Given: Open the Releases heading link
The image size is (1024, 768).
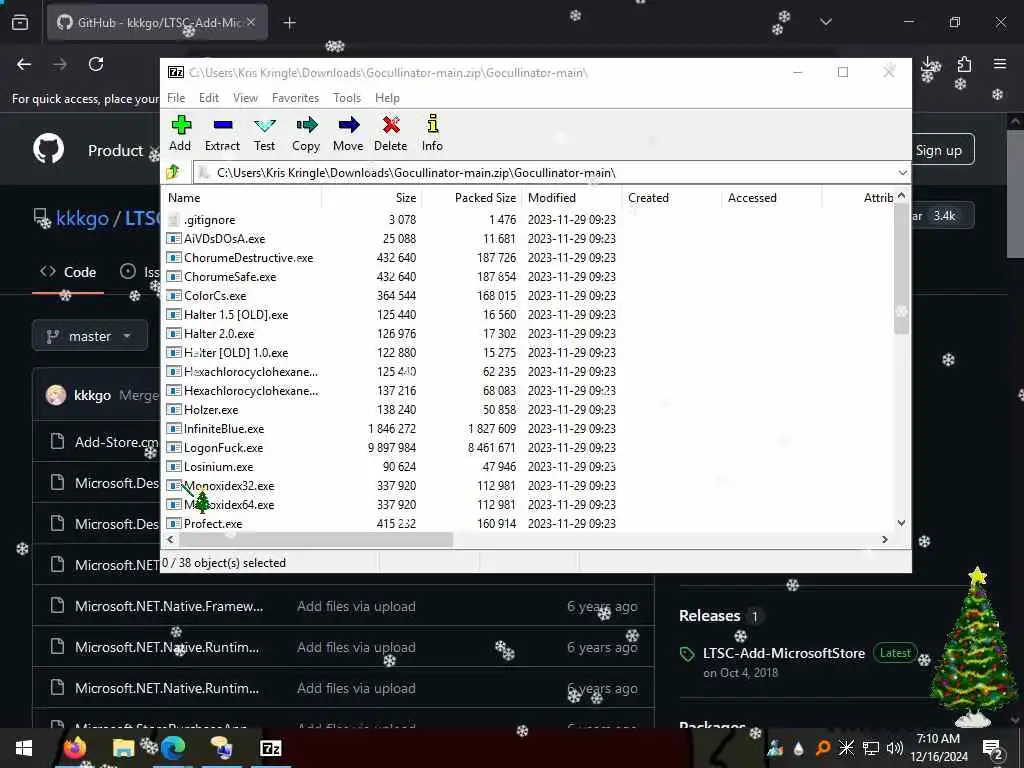Looking at the screenshot, I should tap(710, 616).
